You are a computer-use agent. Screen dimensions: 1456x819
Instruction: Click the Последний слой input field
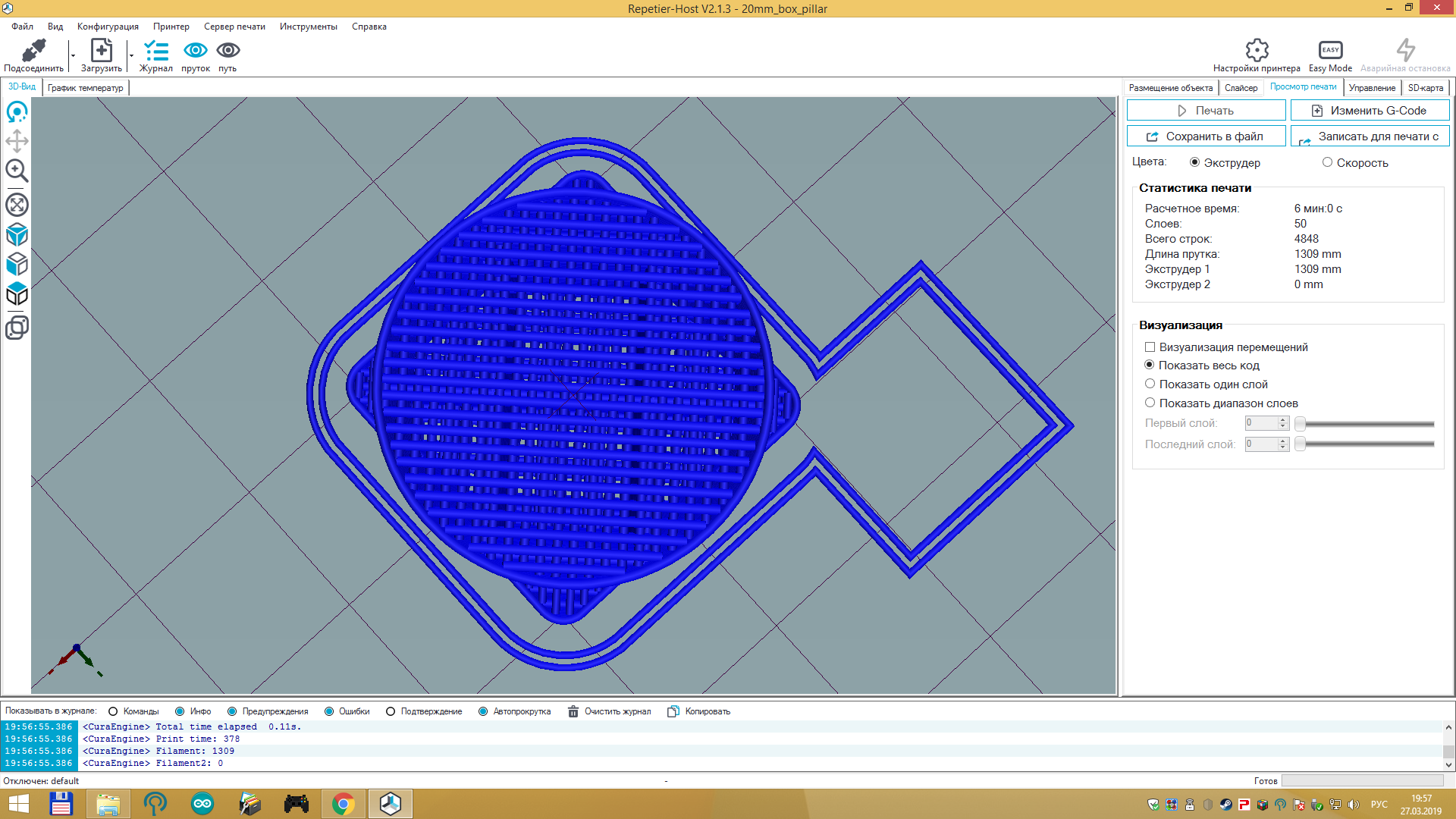click(x=1260, y=443)
